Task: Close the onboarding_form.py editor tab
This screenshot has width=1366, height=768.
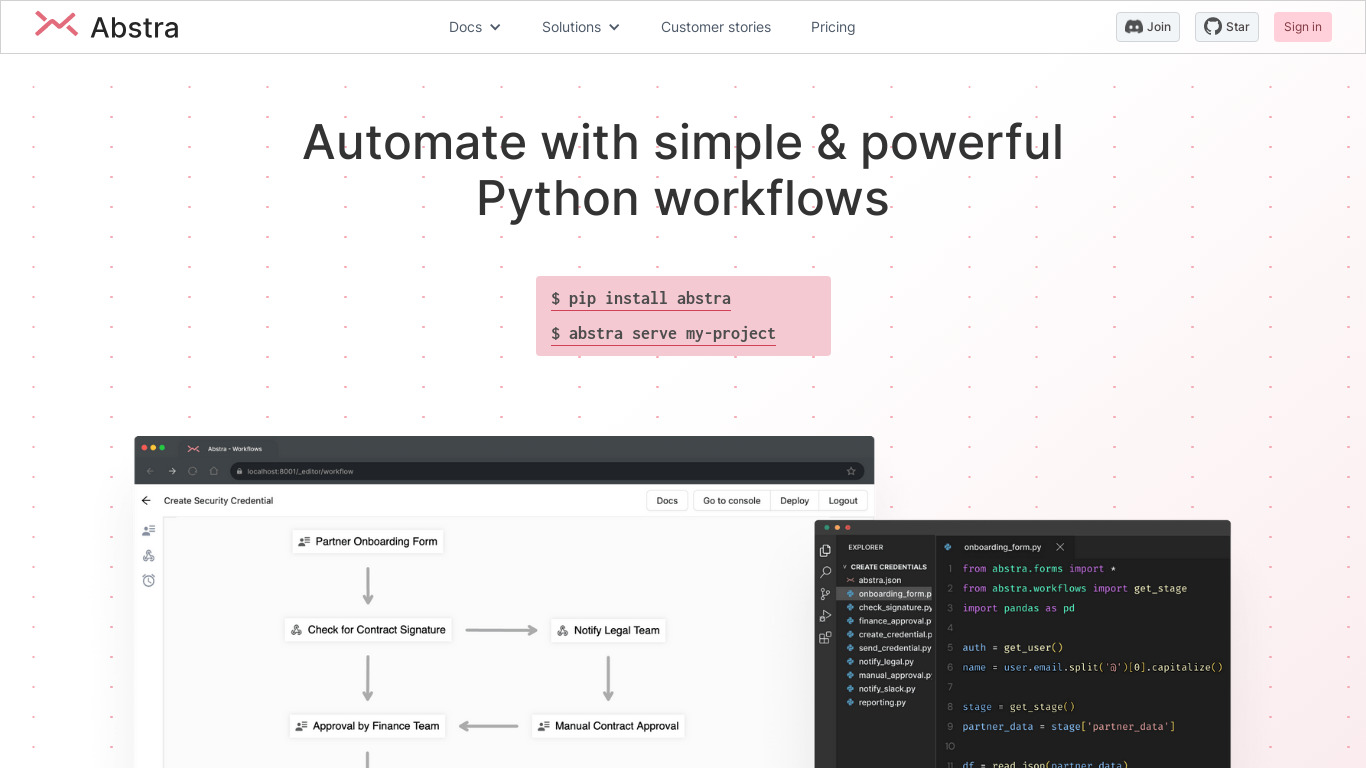Action: [1060, 547]
